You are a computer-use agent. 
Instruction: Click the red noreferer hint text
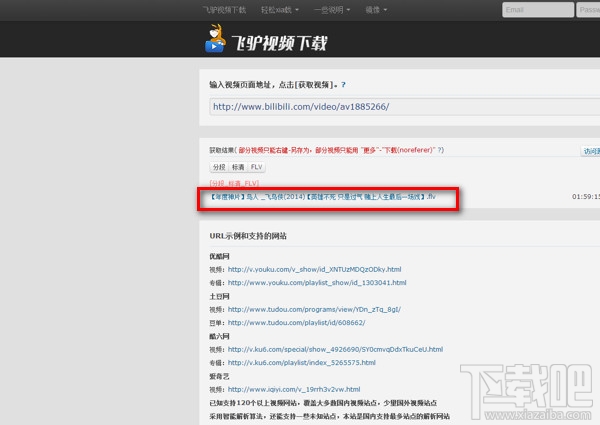[x=337, y=150]
